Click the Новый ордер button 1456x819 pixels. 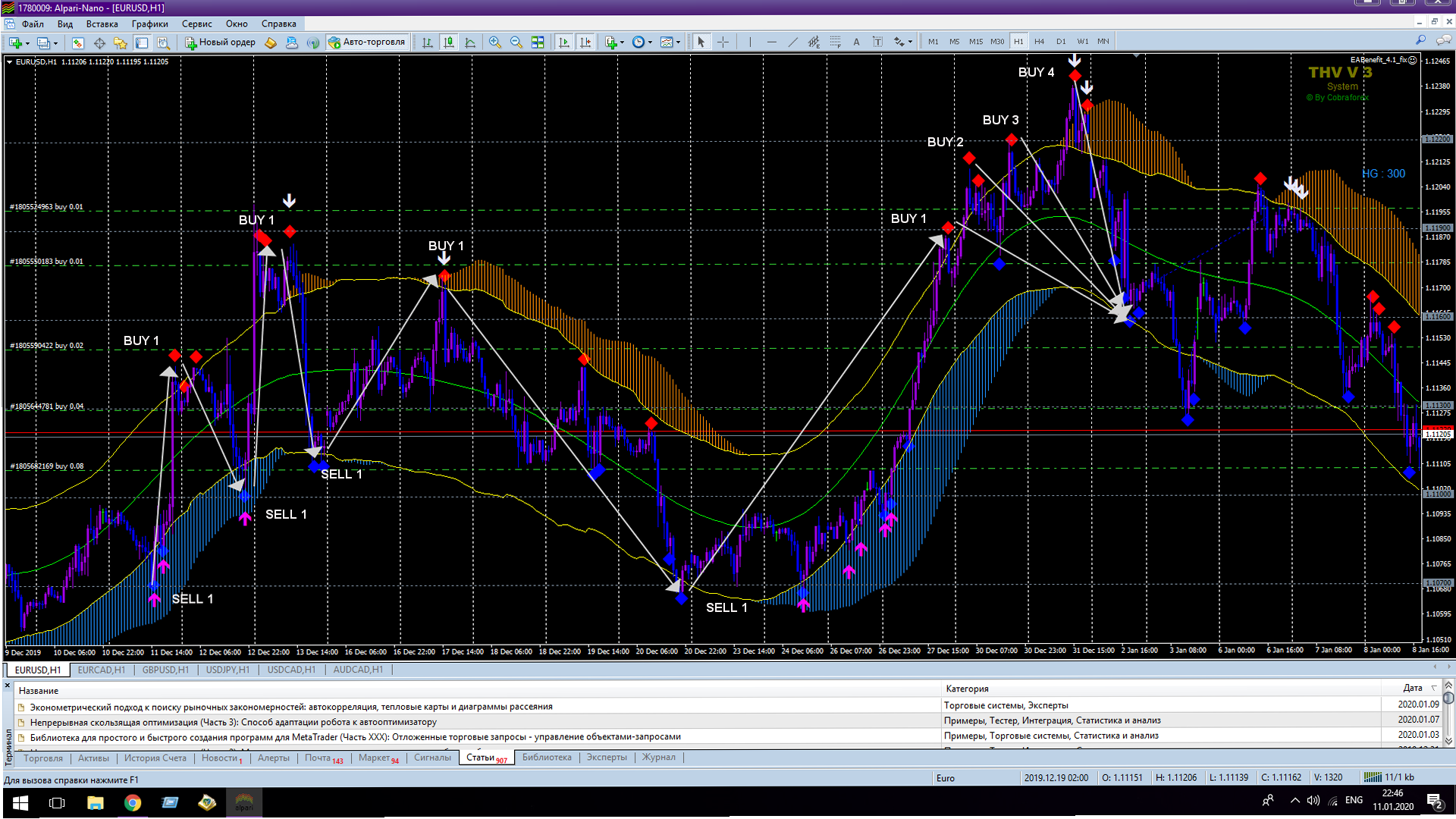click(220, 42)
